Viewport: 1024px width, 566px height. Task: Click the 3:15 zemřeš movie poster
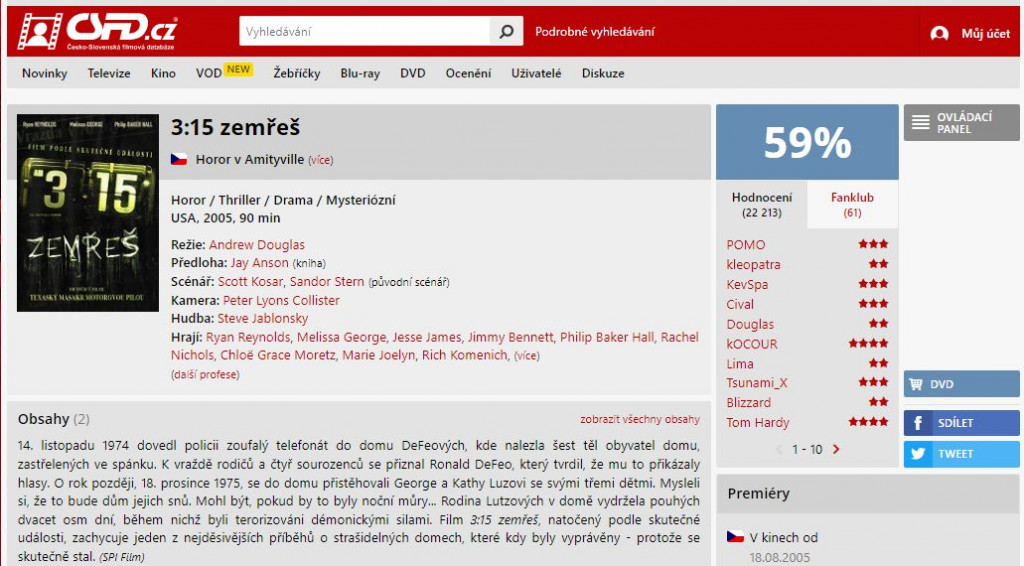point(88,213)
